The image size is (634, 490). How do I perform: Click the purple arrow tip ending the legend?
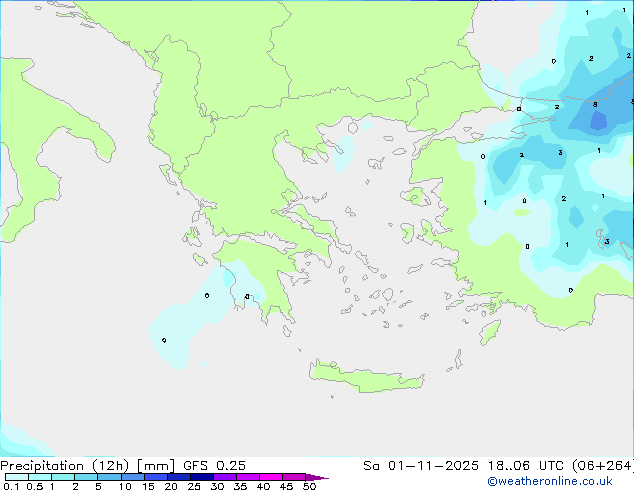click(317, 477)
